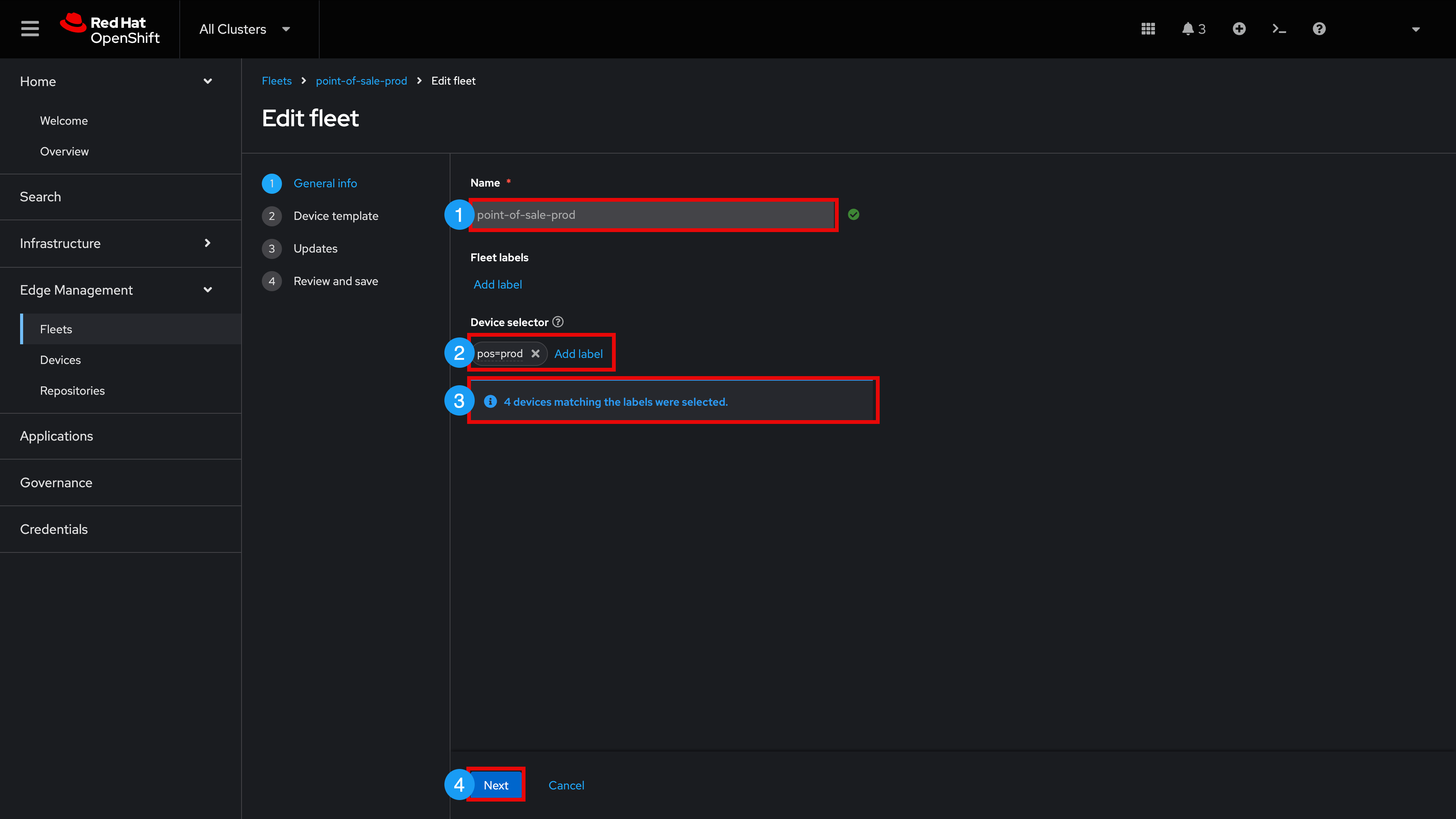Open the help question mark menu
The width and height of the screenshot is (1456, 819).
click(1319, 29)
